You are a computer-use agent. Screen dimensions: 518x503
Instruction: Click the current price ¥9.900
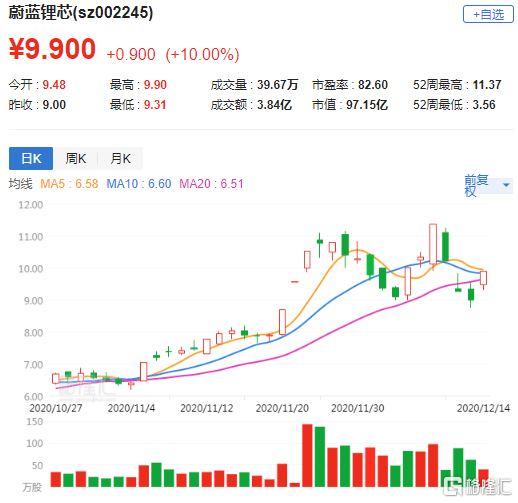click(52, 49)
